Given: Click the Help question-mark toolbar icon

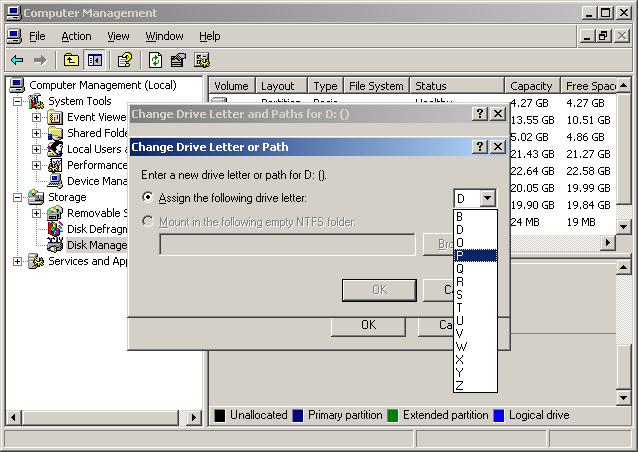Looking at the screenshot, I should [x=125, y=61].
